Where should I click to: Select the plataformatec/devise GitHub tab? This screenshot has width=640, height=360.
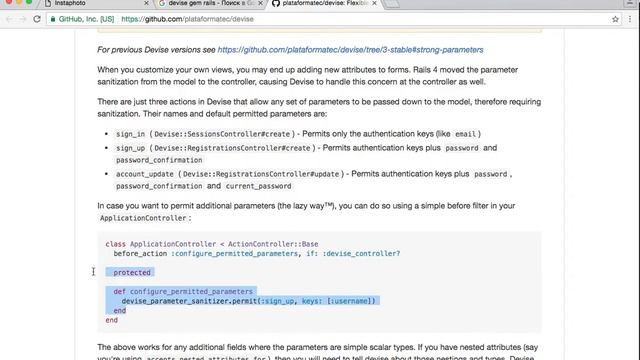tap(324, 3)
